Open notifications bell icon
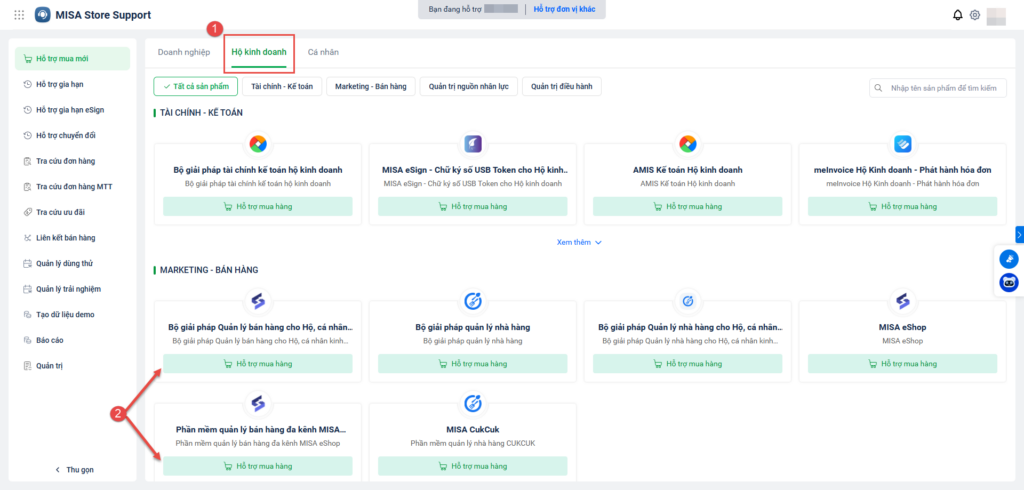Image resolution: width=1024 pixels, height=490 pixels. click(x=958, y=15)
